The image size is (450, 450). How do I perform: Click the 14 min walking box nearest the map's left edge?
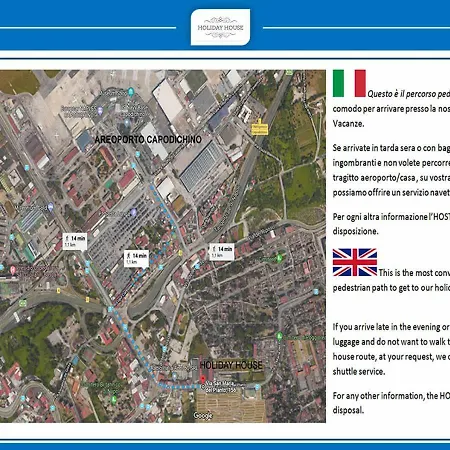click(x=75, y=241)
